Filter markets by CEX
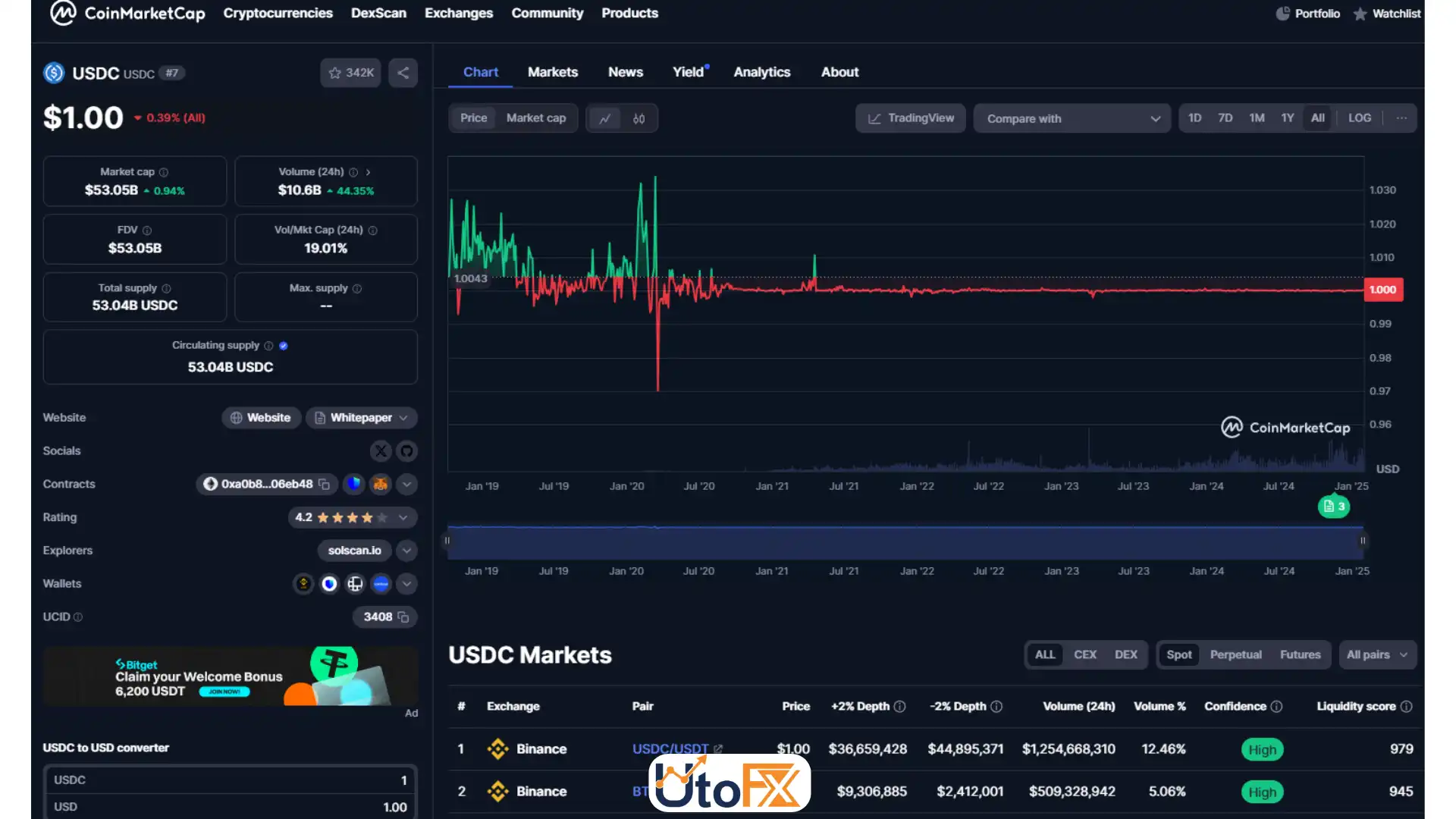 [x=1084, y=655]
